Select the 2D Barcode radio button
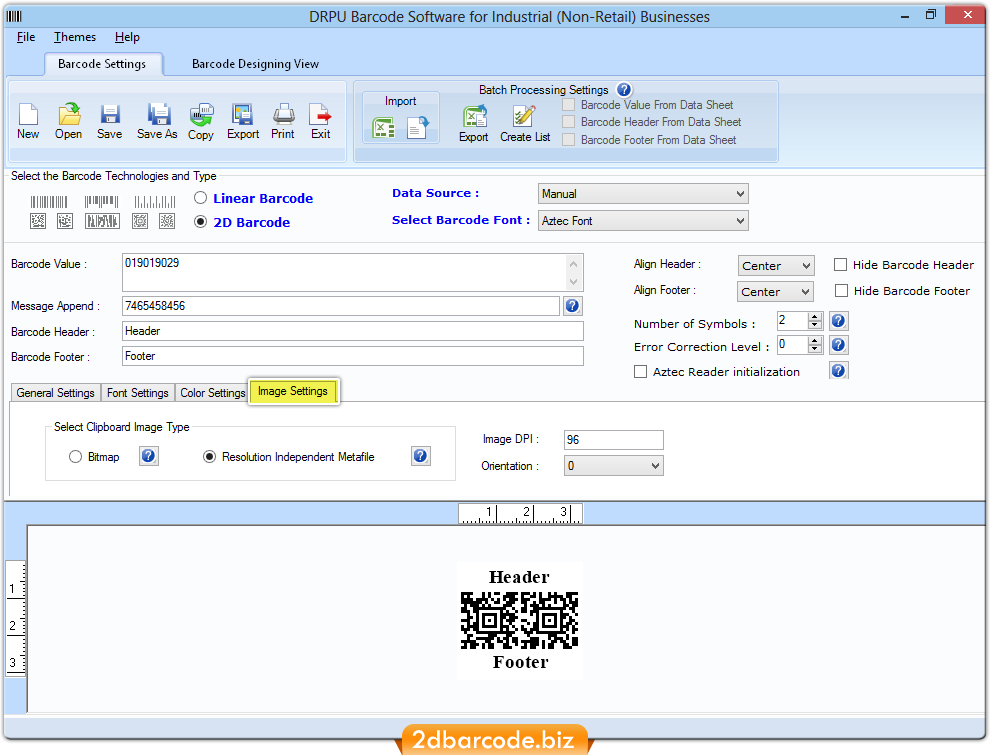This screenshot has height=755, width=990. (x=201, y=222)
